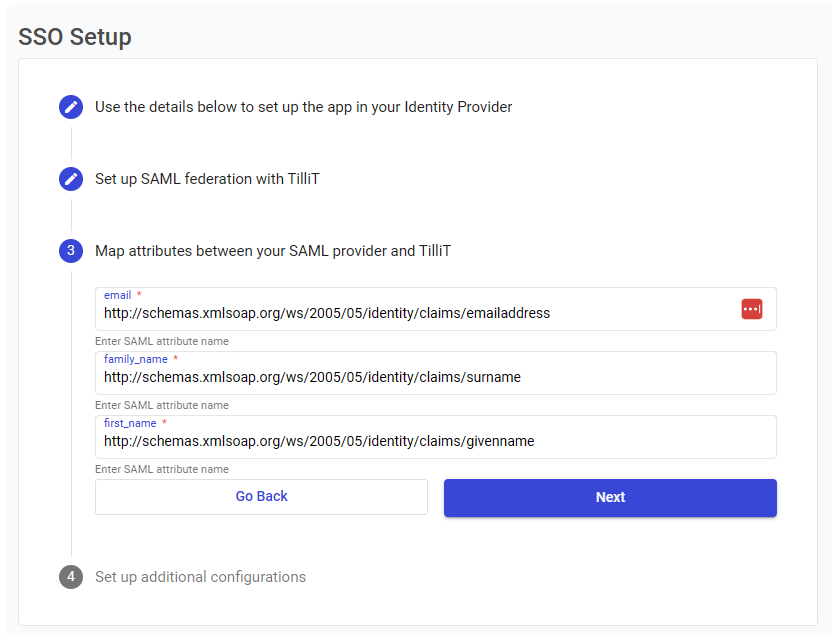Viewport: 832px width, 635px height.
Task: Click the Next button
Action: click(610, 497)
